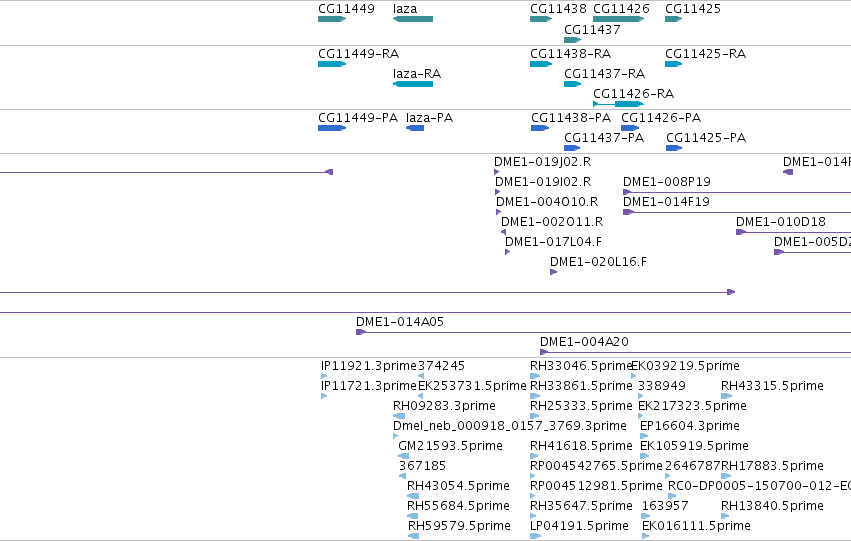Image resolution: width=851 pixels, height=541 pixels.
Task: Click the DME1-017L04.F label
Action: click(x=553, y=242)
